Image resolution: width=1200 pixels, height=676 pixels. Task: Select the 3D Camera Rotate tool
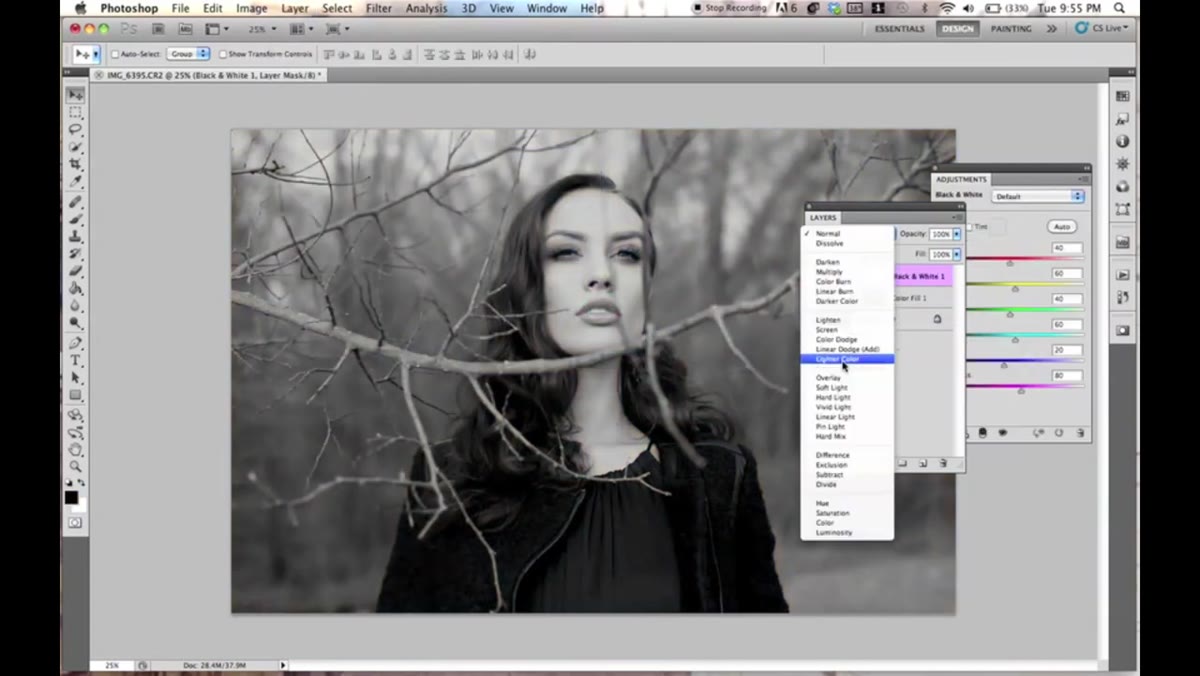[x=76, y=432]
